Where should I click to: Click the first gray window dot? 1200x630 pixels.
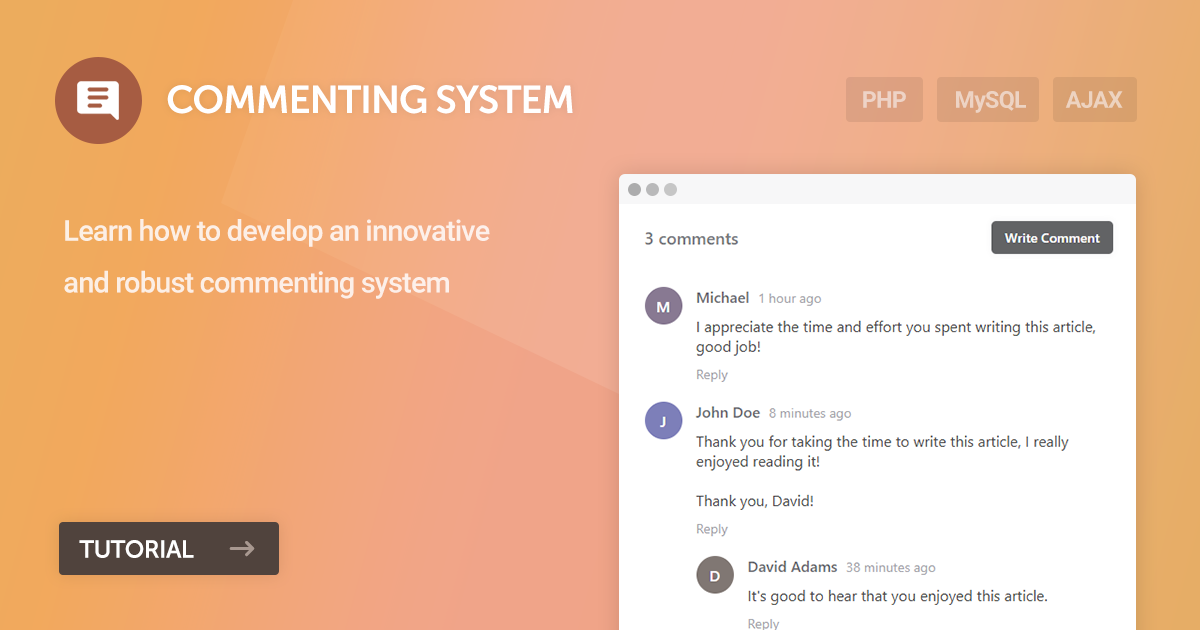tap(634, 189)
